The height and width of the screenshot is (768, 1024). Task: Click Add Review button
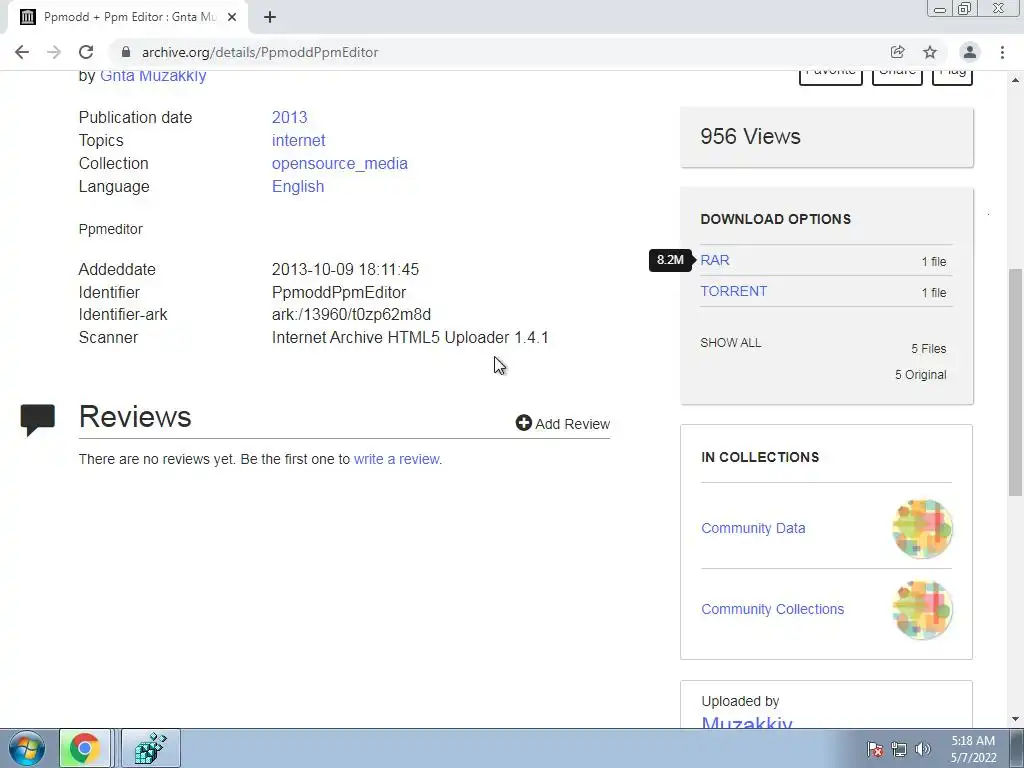[562, 424]
